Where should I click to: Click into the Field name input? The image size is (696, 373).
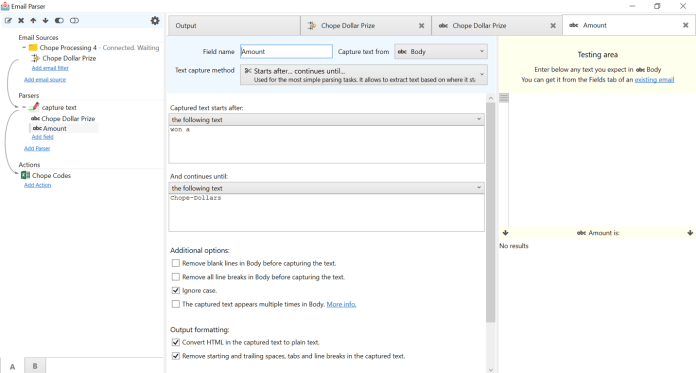[286, 52]
